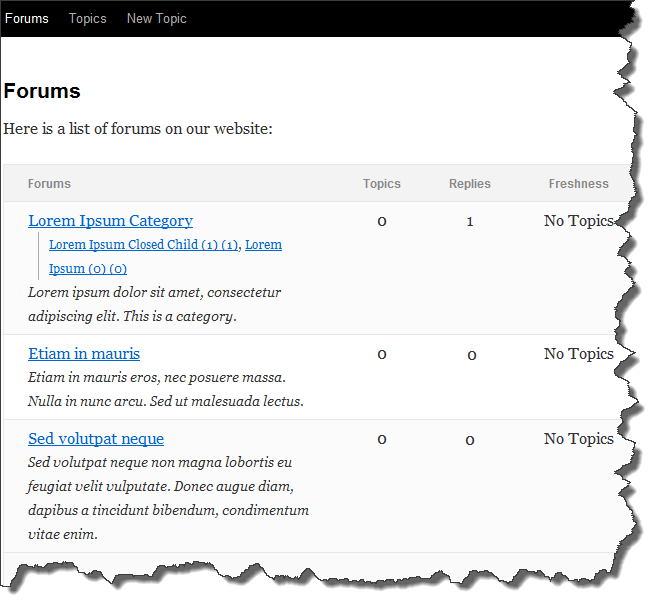
Task: Open Lorem Ipsum Closed Child (1) (1) subforum
Action: tap(144, 245)
